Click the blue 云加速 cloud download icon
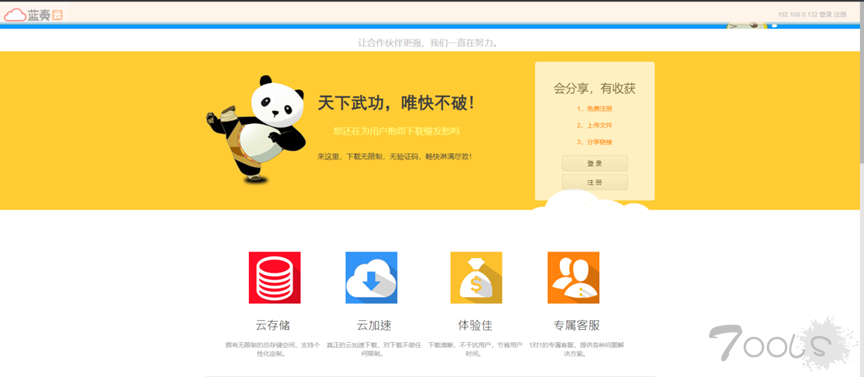 371,278
